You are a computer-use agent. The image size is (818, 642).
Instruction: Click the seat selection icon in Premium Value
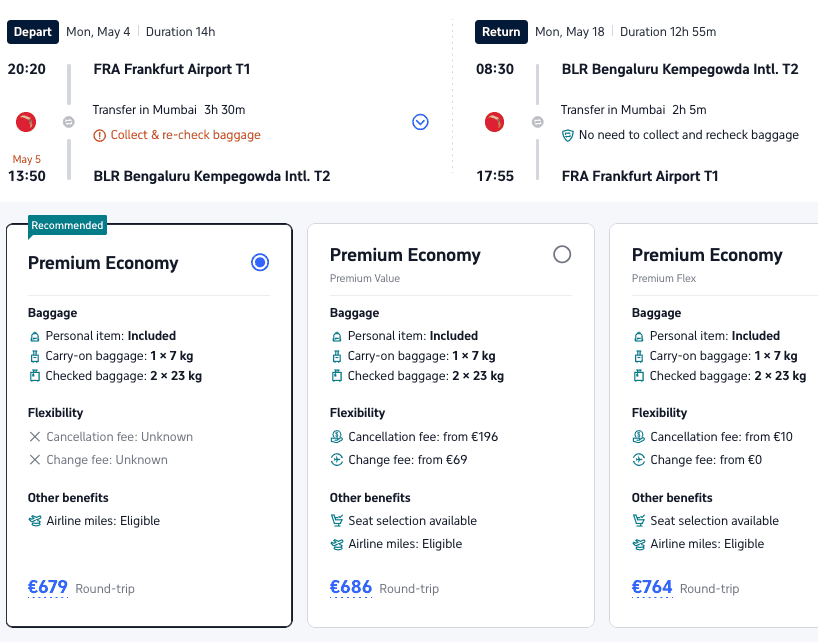coord(337,521)
